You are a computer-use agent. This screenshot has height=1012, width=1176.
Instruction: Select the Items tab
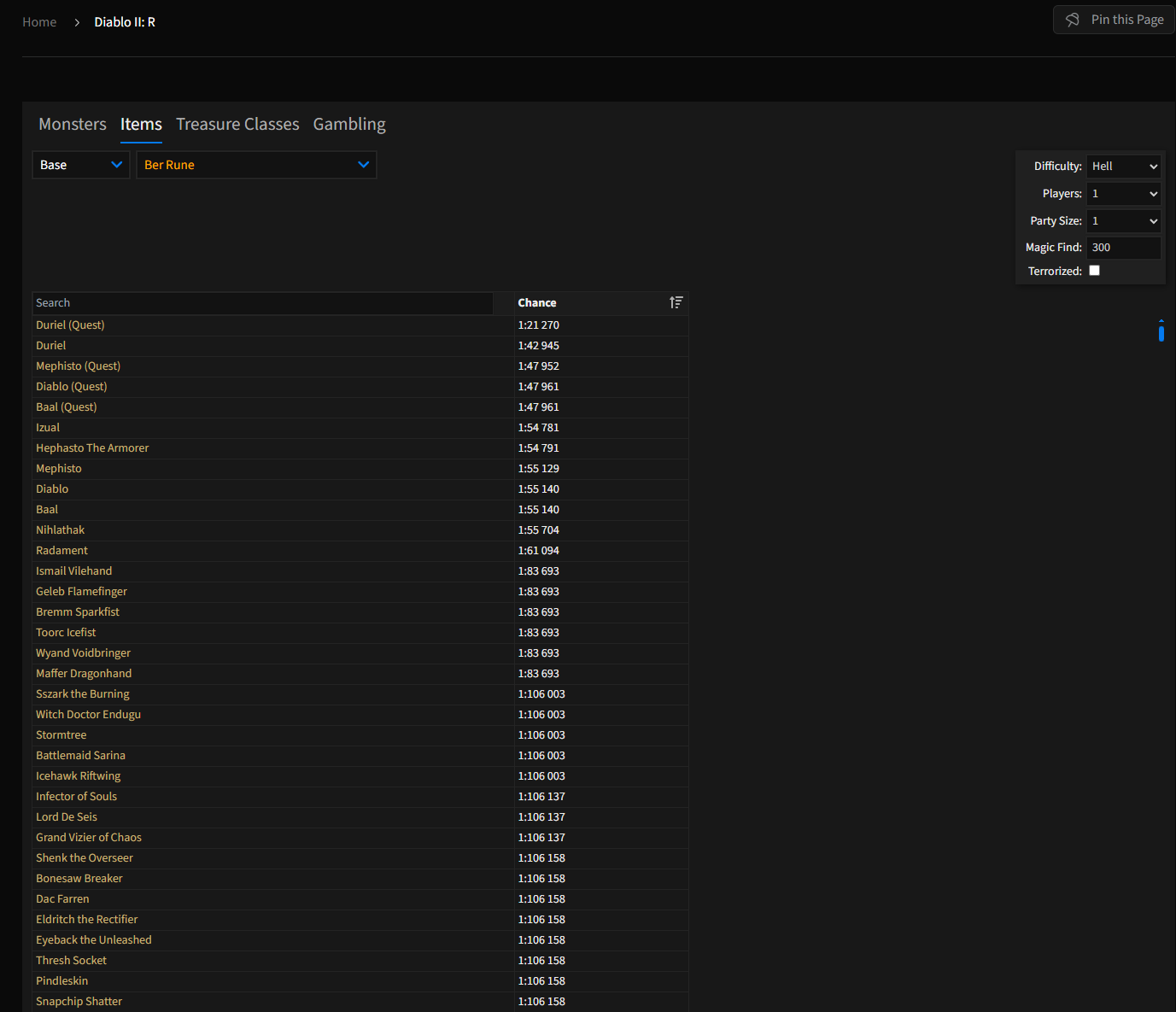coord(141,124)
